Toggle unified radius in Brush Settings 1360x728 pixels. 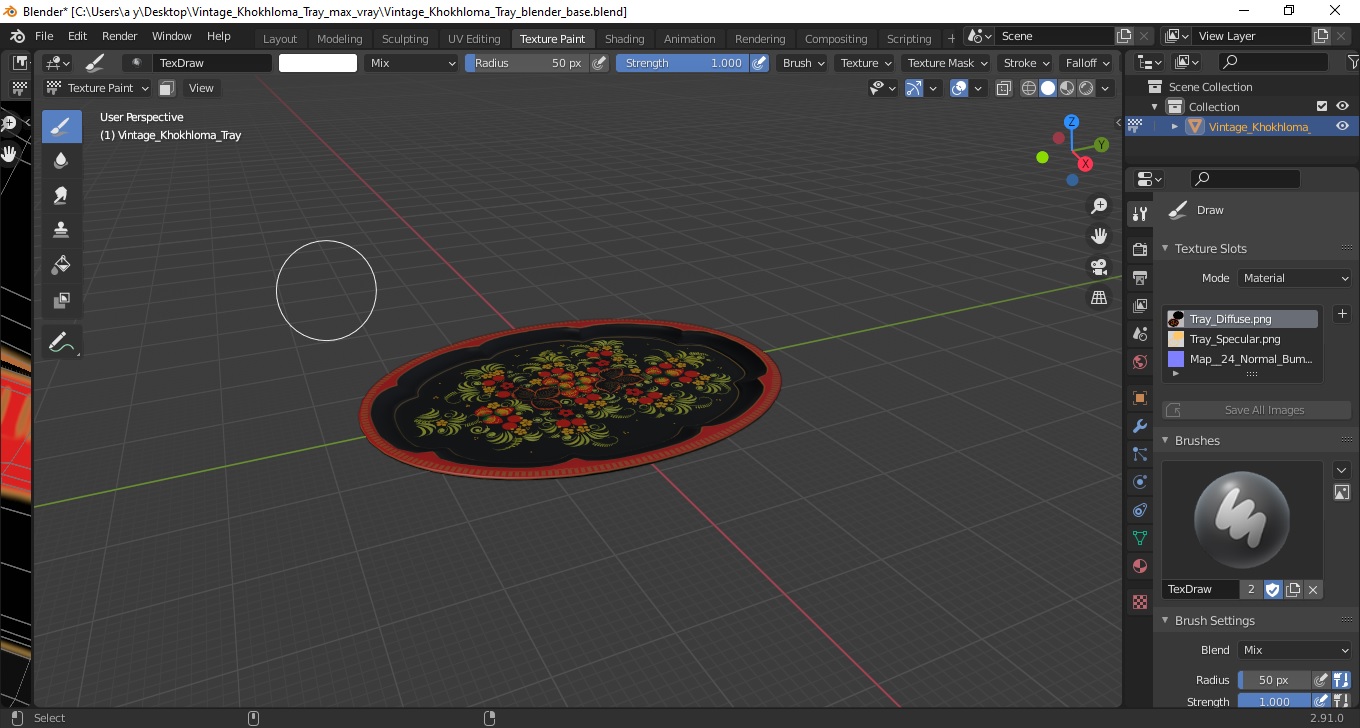(x=1342, y=680)
